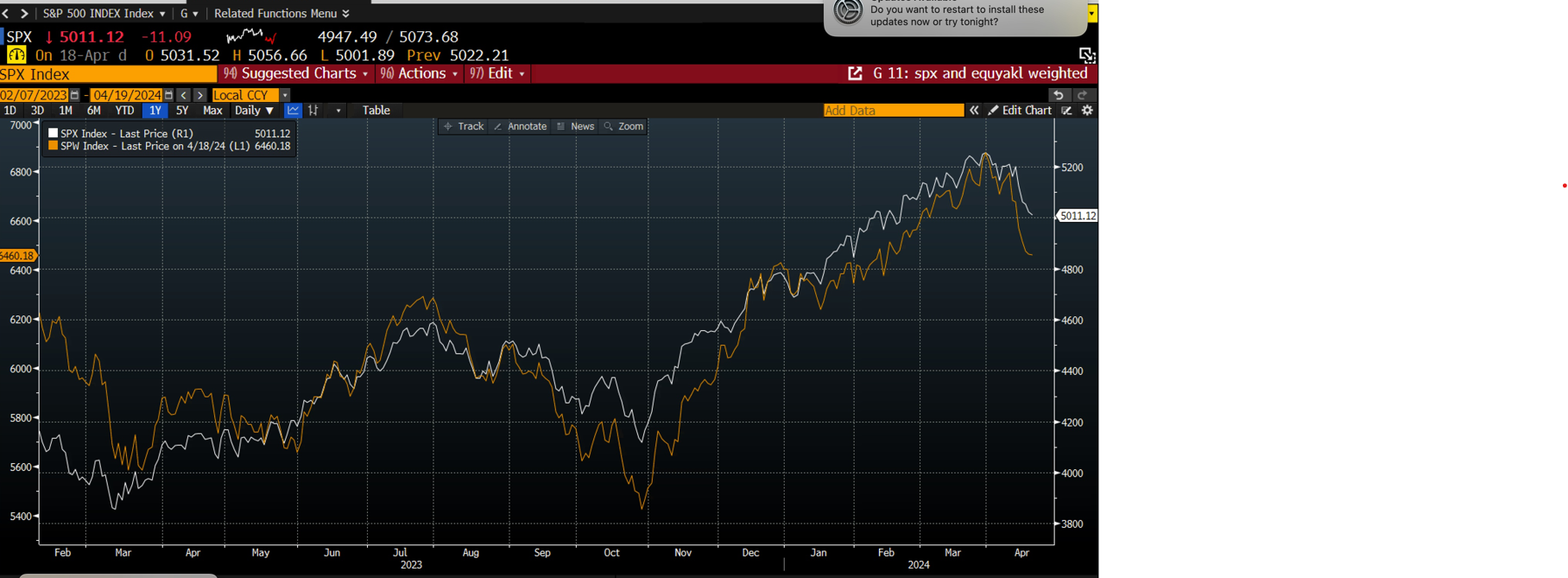
Task: Click the end date field 04/19/2024
Action: [127, 95]
